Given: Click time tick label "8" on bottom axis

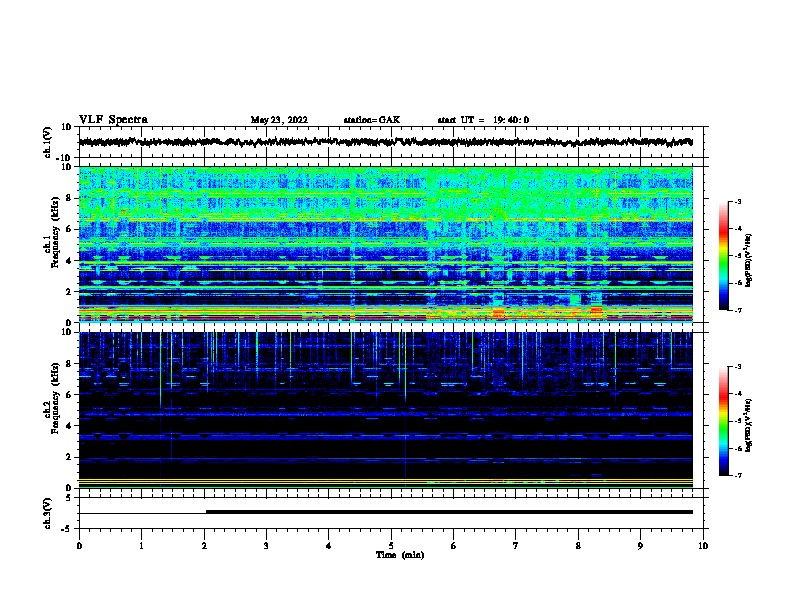Looking at the screenshot, I should pos(578,546).
